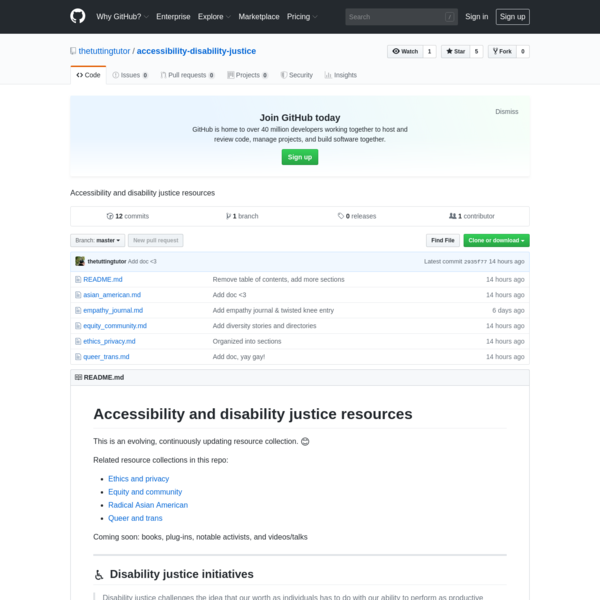Image resolution: width=600 pixels, height=600 pixels.
Task: View the 1 branch
Action: (242, 216)
